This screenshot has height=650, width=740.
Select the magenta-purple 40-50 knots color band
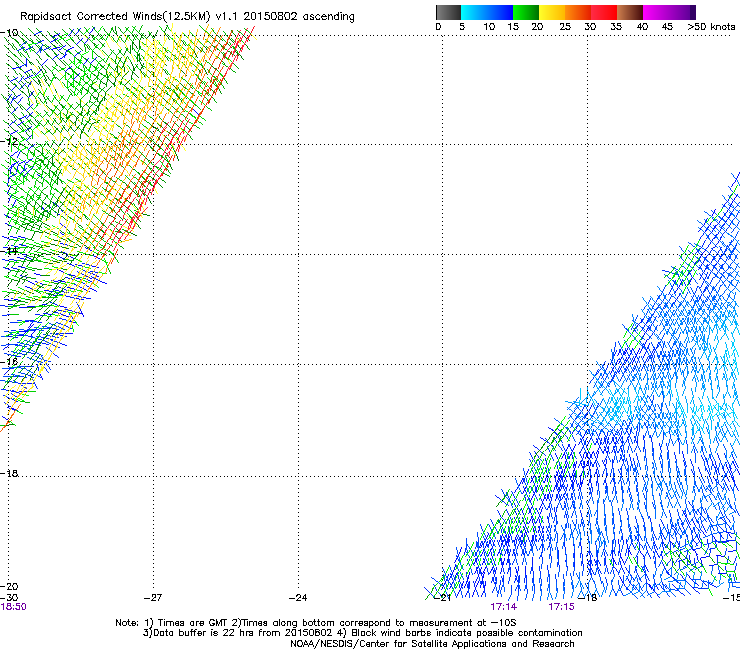(x=669, y=12)
